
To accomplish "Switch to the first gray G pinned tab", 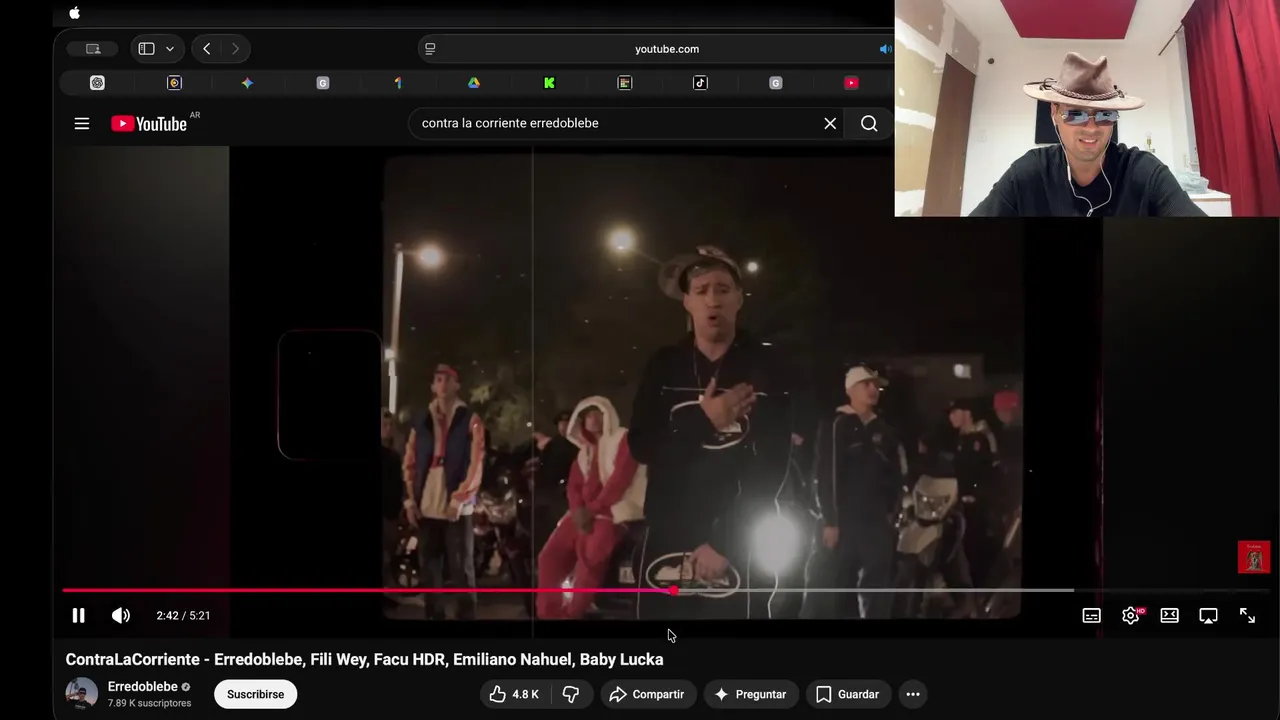I will pos(323,83).
